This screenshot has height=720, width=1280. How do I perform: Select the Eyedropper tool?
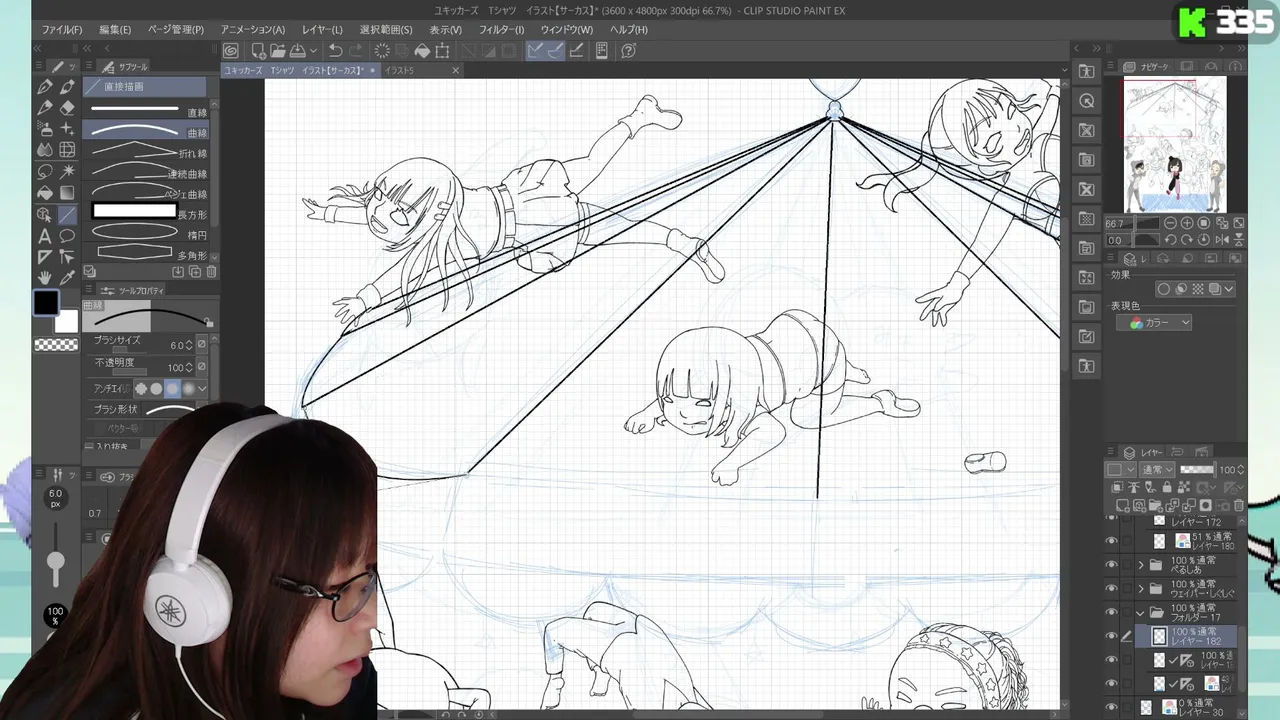point(67,277)
